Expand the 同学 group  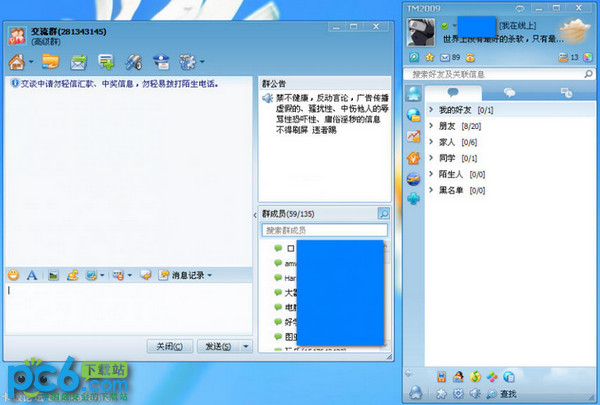510,158
